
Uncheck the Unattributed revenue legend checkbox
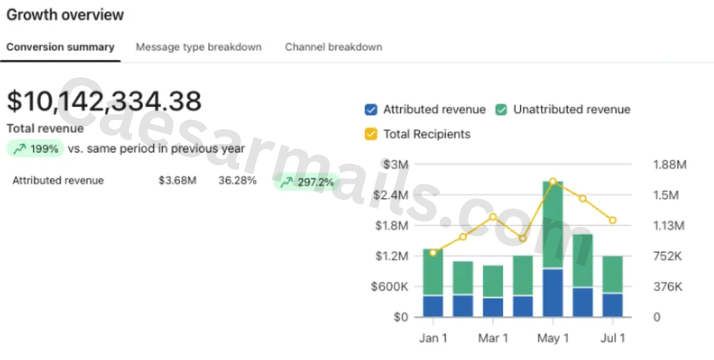501,110
